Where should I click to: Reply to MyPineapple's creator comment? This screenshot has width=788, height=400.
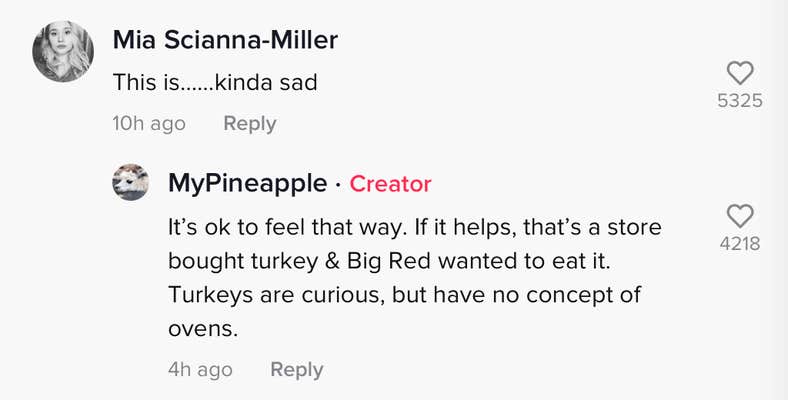click(x=297, y=370)
